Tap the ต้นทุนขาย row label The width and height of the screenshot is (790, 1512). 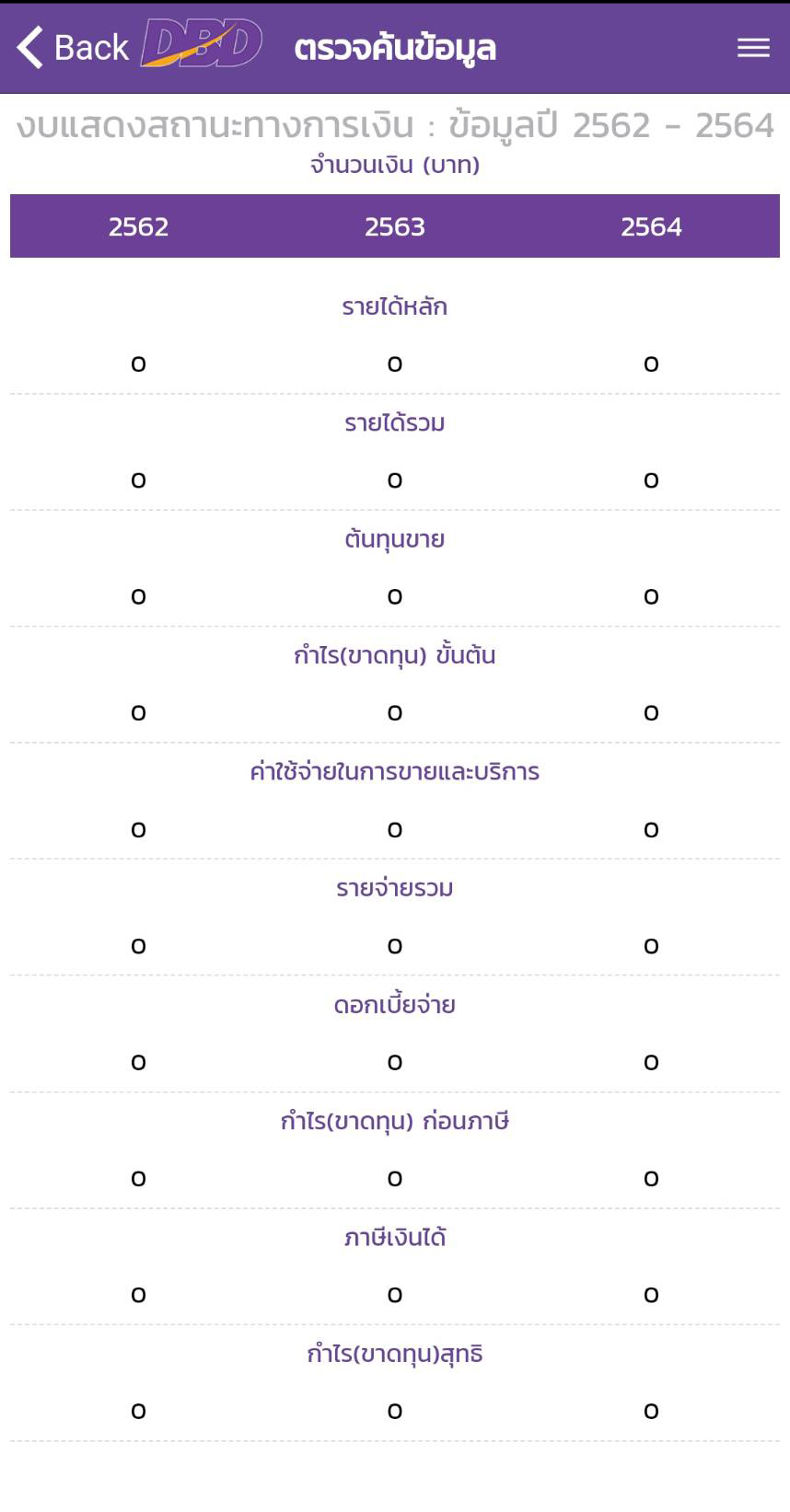pyautogui.click(x=395, y=538)
